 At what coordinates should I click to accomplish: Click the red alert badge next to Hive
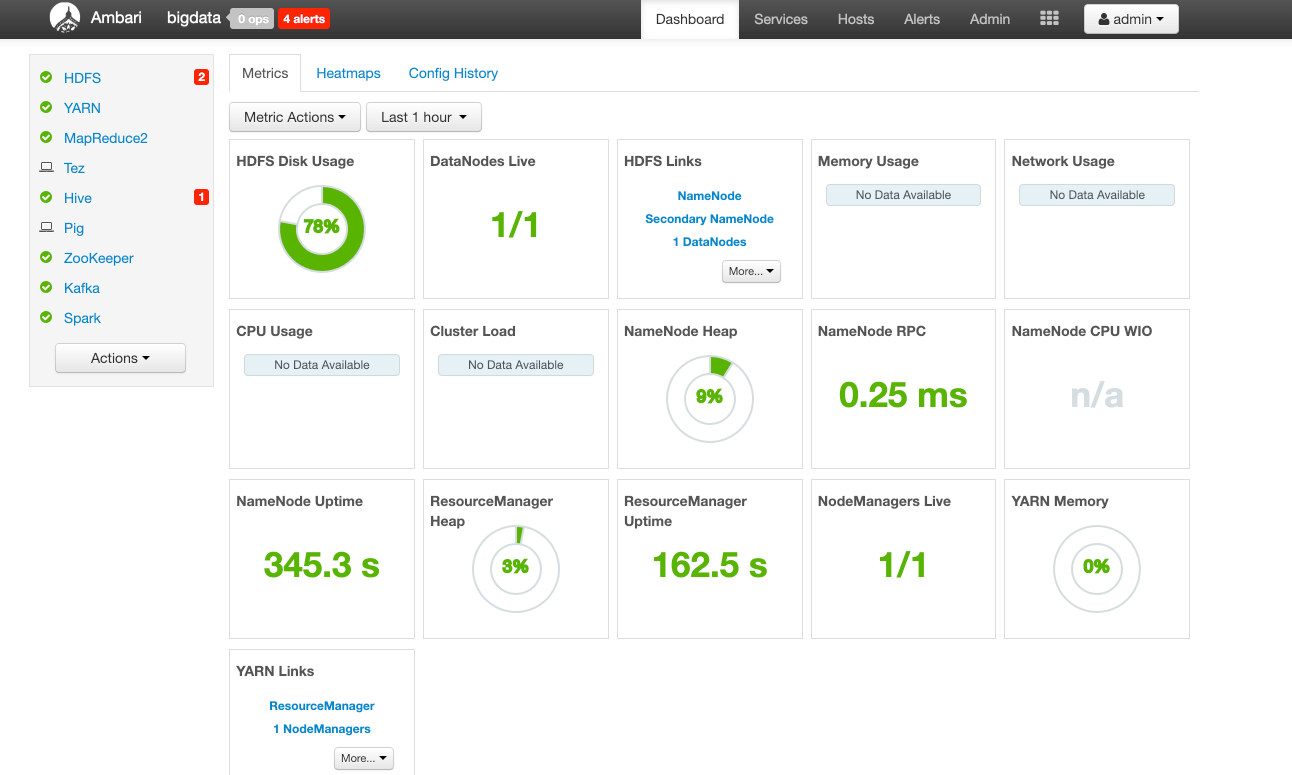coord(201,197)
